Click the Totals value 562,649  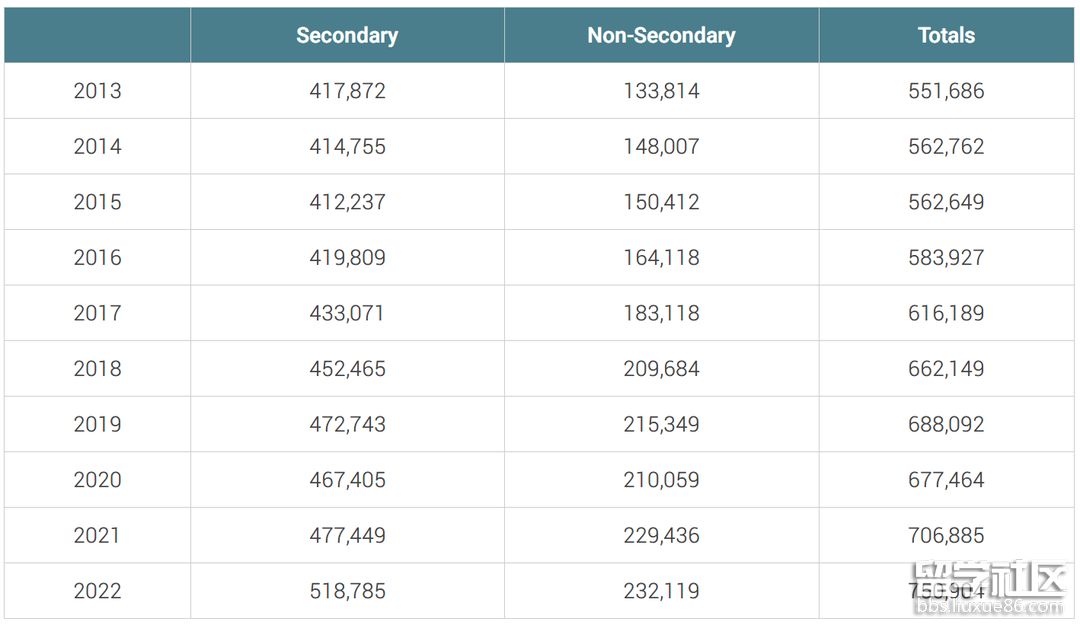(x=946, y=202)
